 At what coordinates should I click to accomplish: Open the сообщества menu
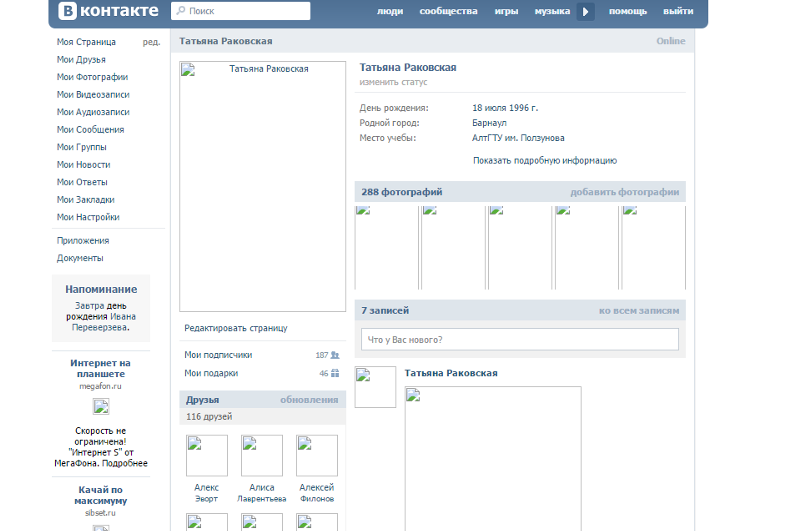pos(448,11)
